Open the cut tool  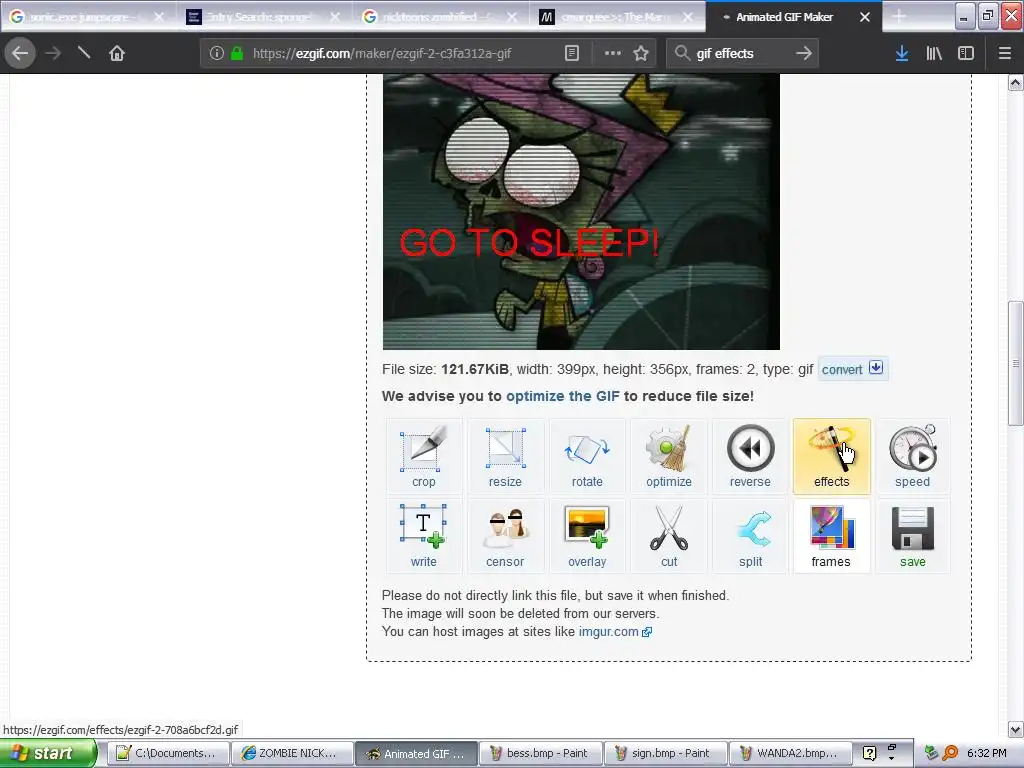click(669, 536)
